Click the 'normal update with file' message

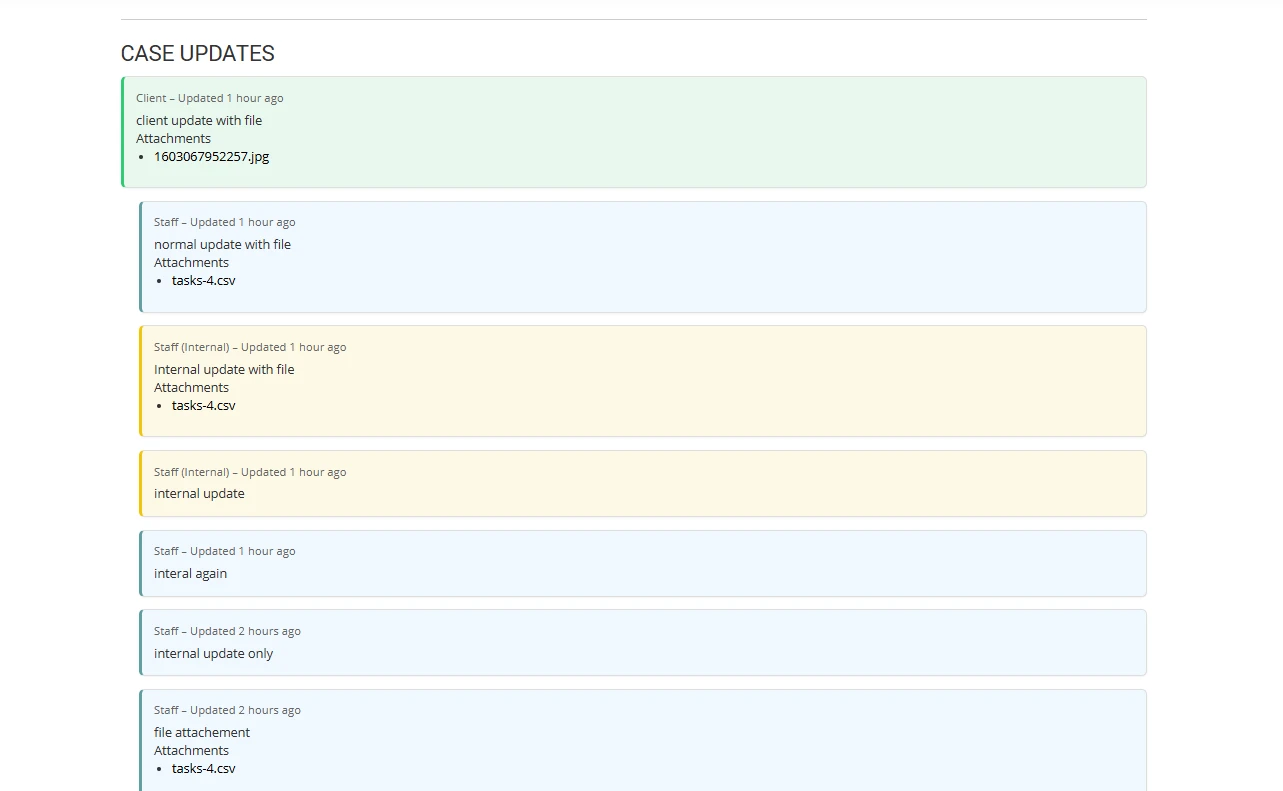pos(222,245)
